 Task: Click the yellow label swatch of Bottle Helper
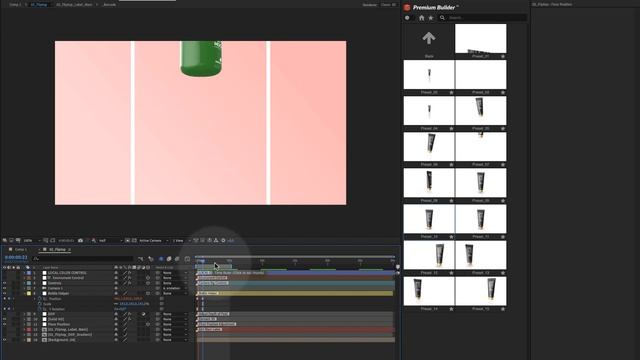click(x=29, y=293)
